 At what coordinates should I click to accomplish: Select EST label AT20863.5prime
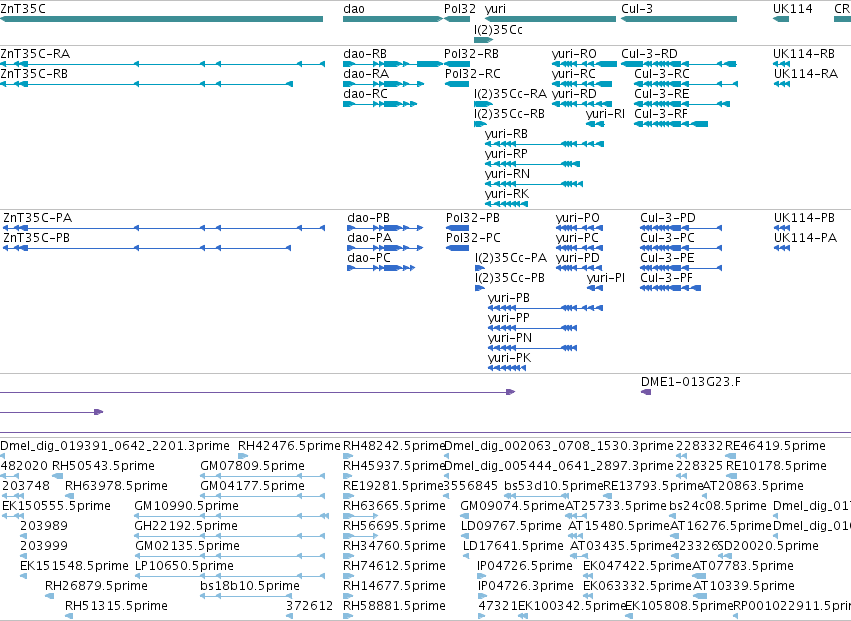pos(753,486)
